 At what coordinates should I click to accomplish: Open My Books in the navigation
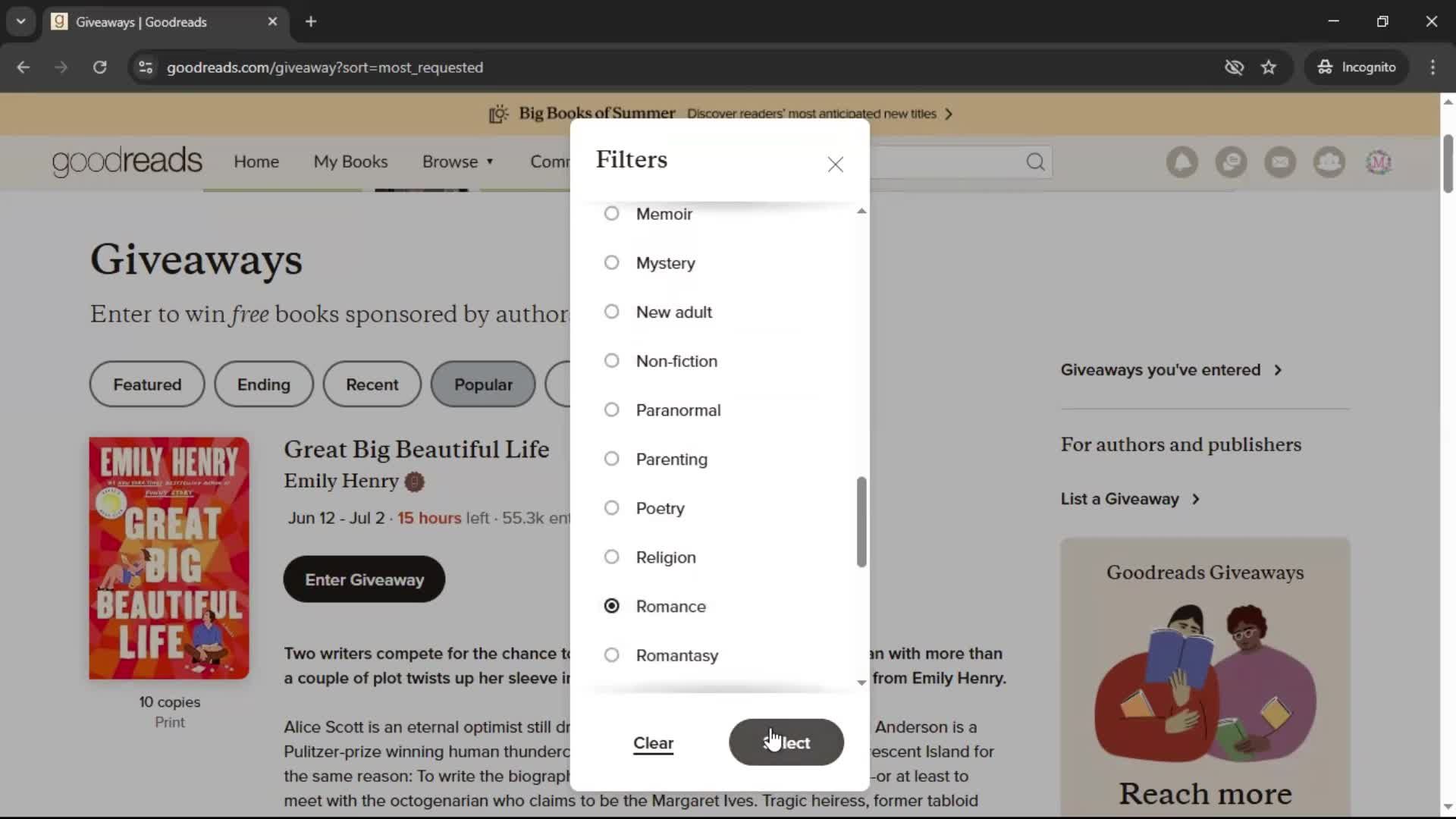tap(350, 162)
